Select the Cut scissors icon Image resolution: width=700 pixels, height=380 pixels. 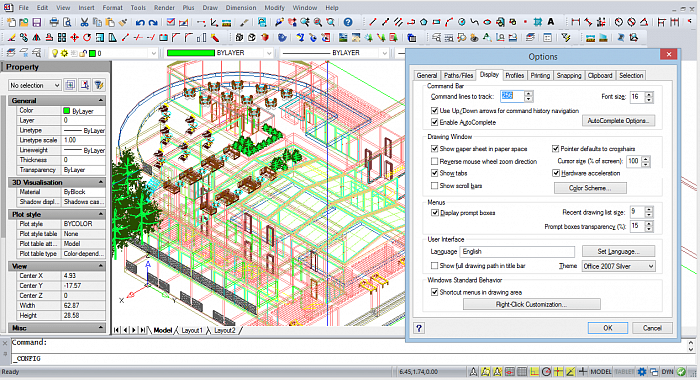(x=84, y=22)
